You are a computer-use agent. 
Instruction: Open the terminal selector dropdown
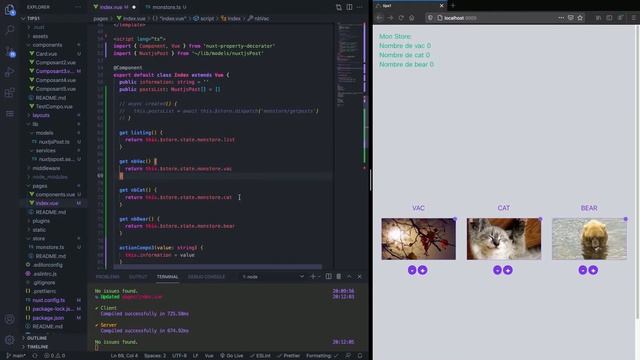302,276
